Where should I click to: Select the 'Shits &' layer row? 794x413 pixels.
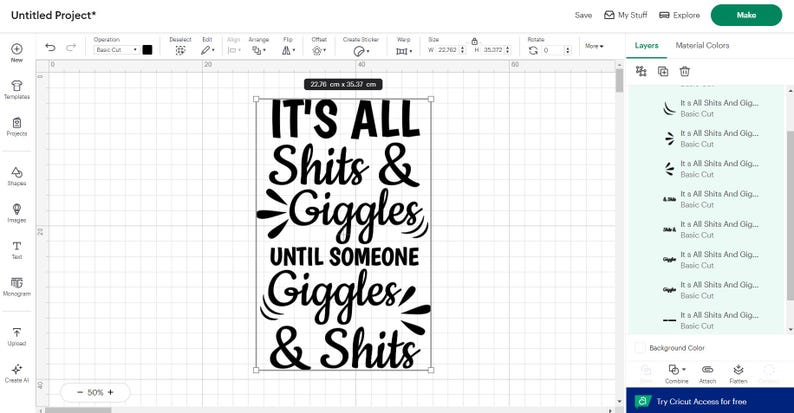tap(708, 229)
